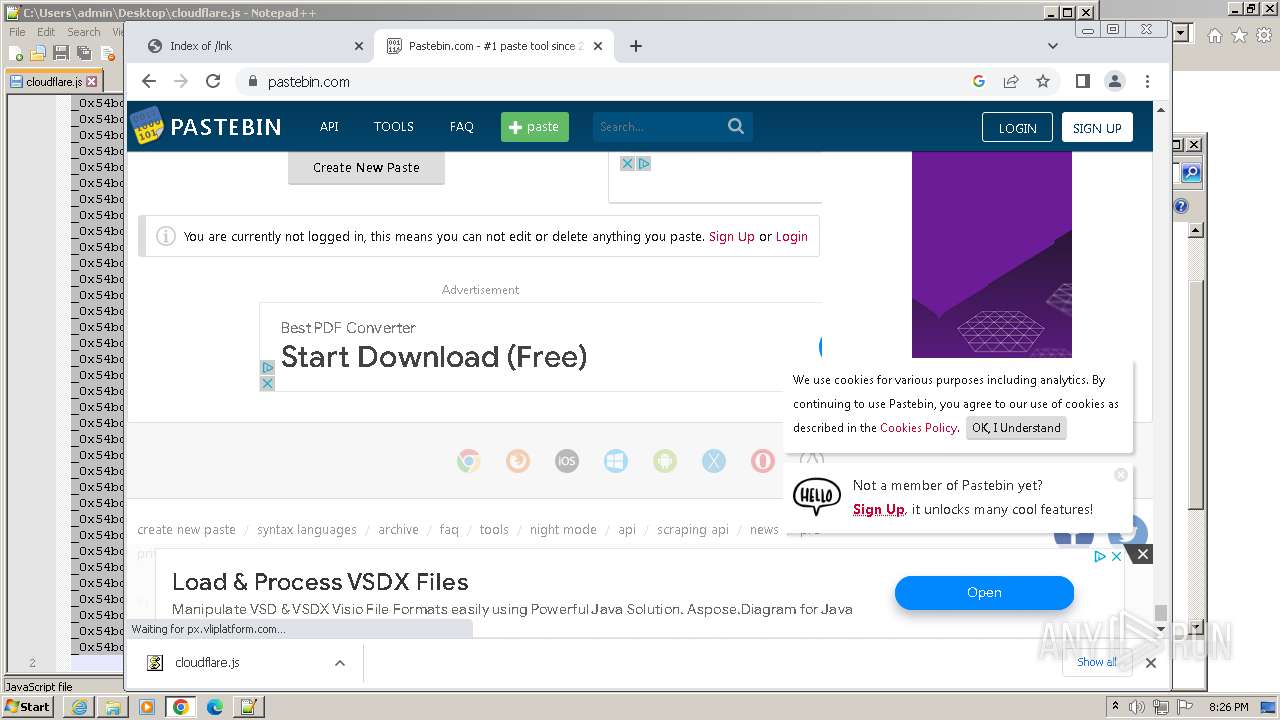The width and height of the screenshot is (1280, 720).
Task: Click Sign Up link in hello popup
Action: (x=879, y=510)
